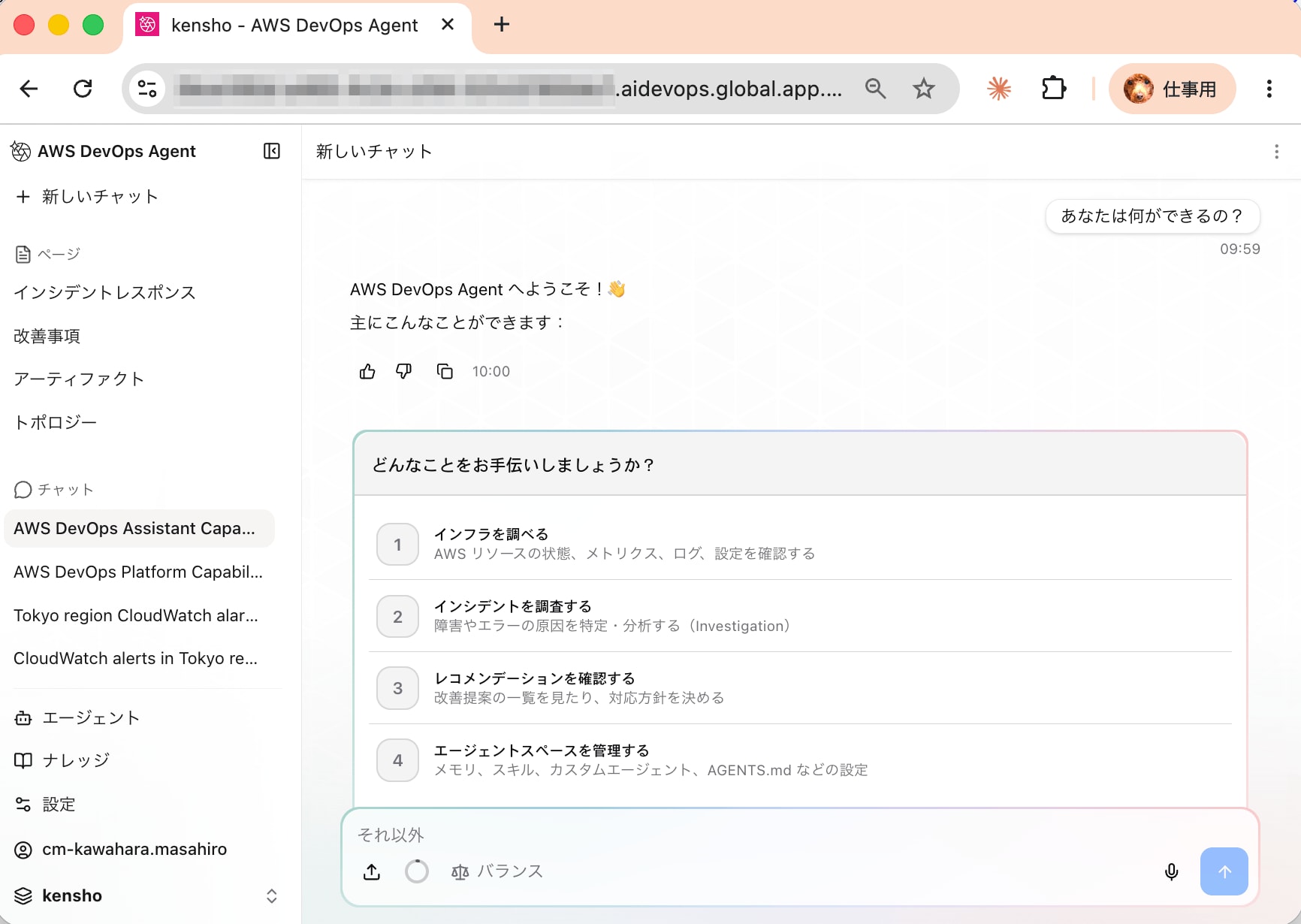The image size is (1301, 924).
Task: Choose option 4 エージェントスペースを管理する
Action: 800,760
